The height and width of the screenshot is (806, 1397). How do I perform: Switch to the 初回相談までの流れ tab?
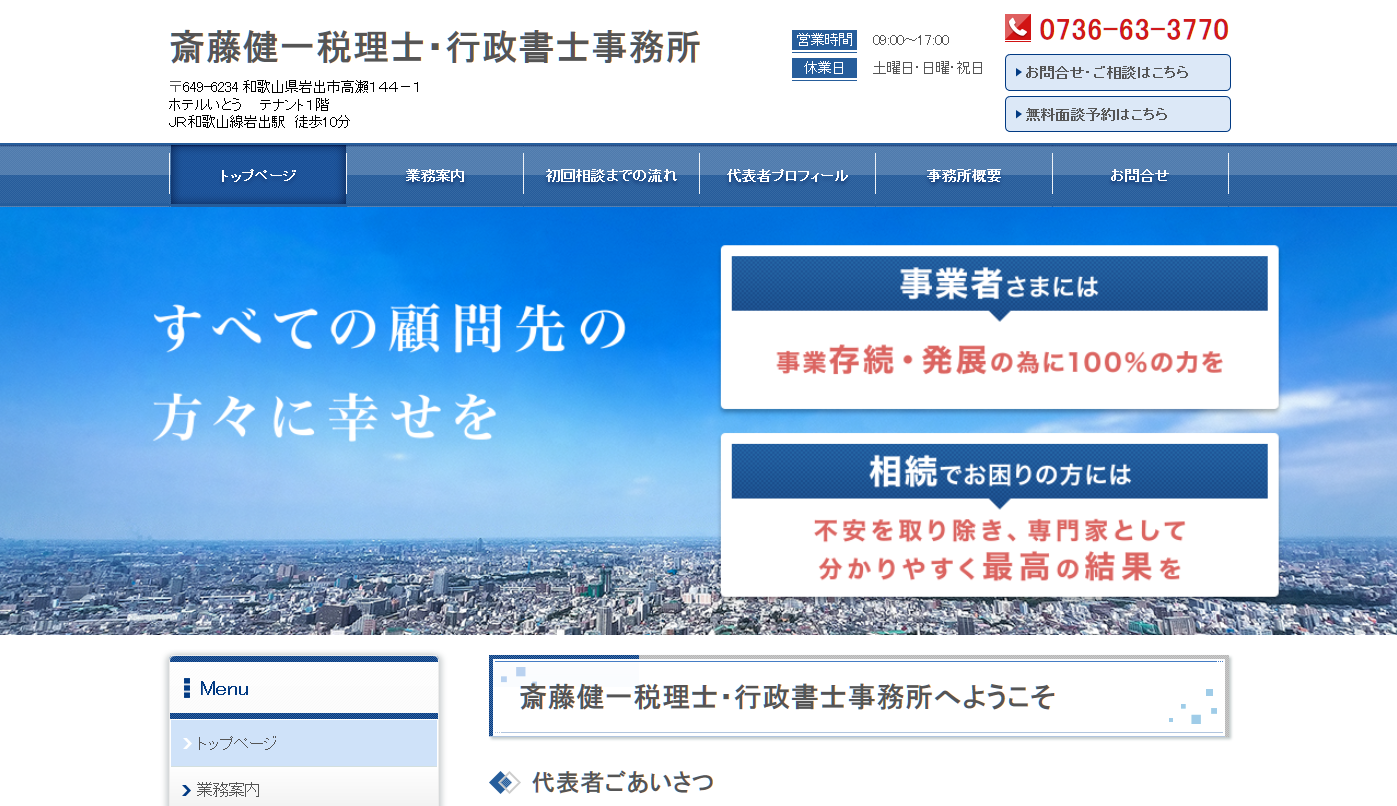(611, 174)
